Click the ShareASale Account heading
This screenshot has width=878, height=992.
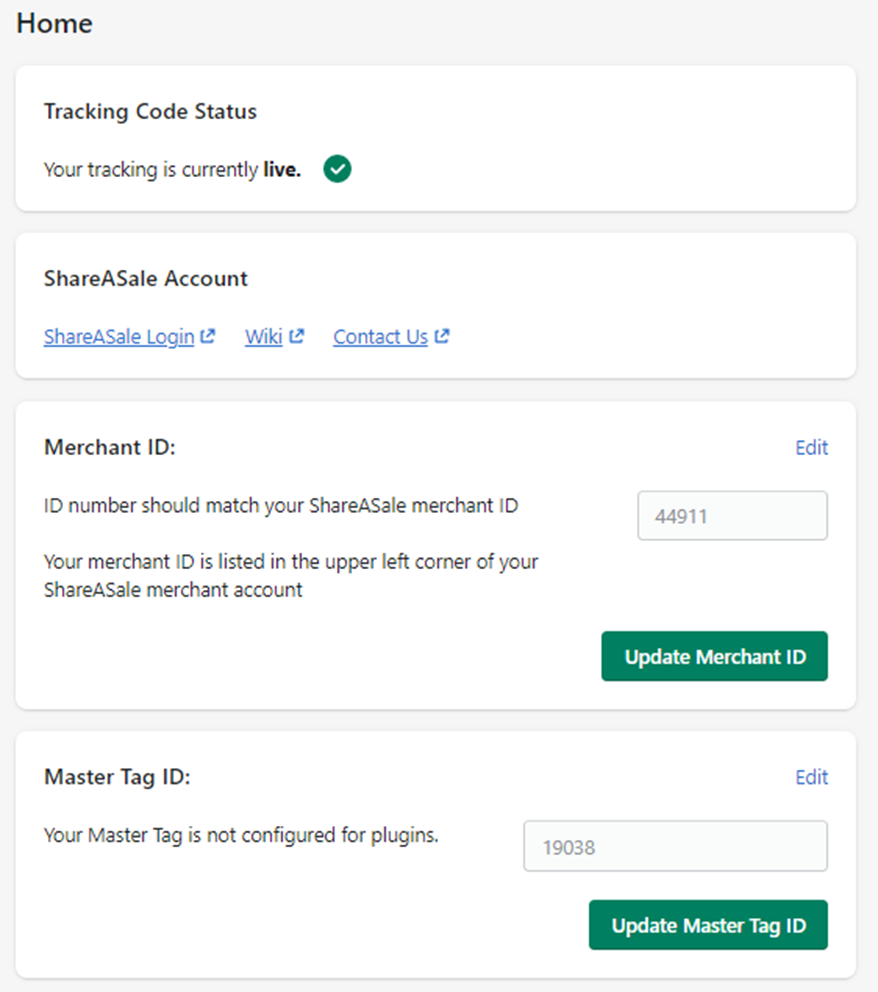pyautogui.click(x=145, y=278)
